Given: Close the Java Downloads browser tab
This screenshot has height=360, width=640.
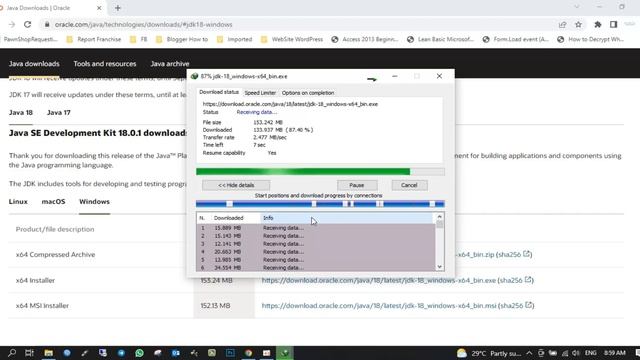Looking at the screenshot, I should [x=99, y=8].
